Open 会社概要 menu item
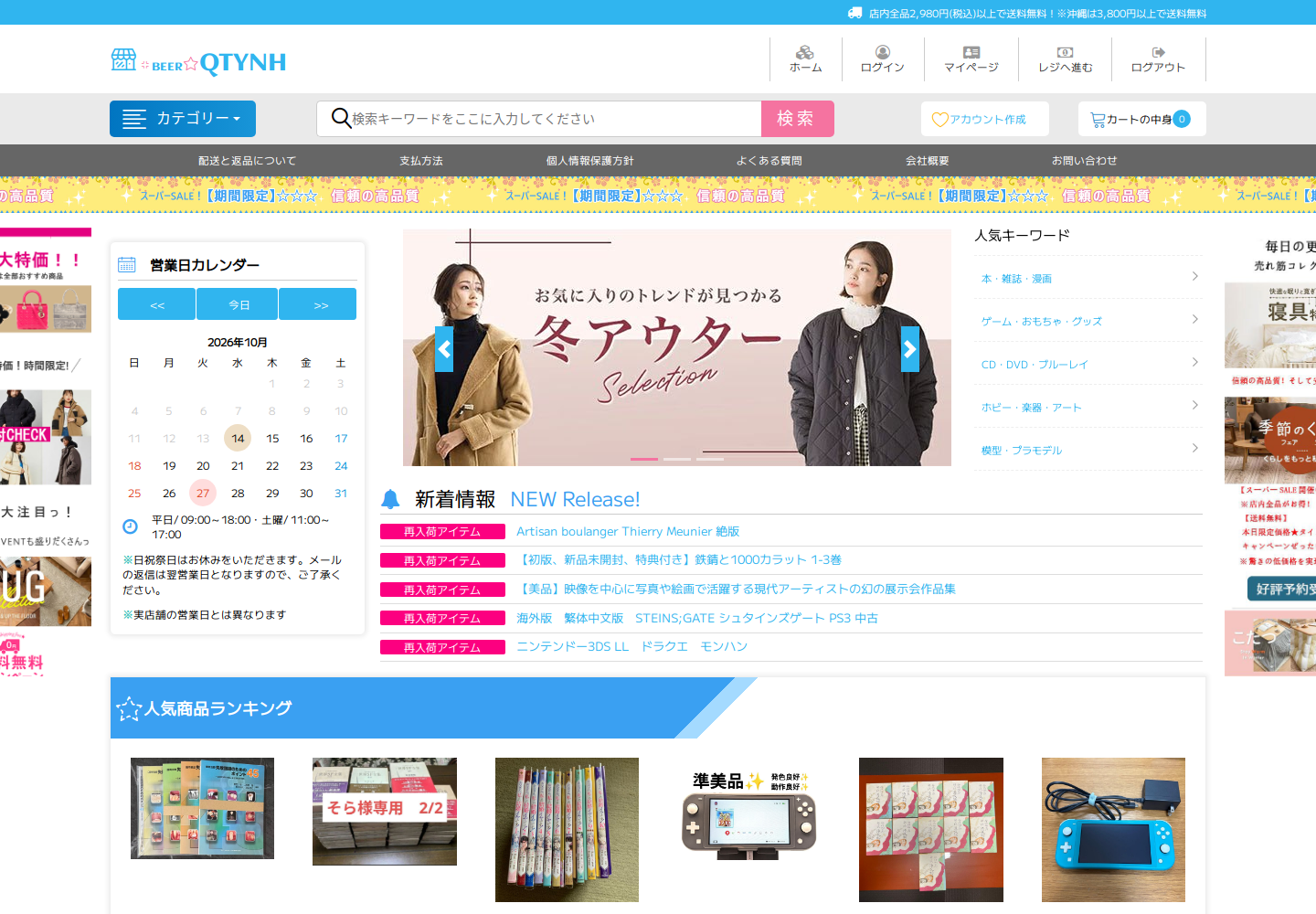 [x=928, y=161]
